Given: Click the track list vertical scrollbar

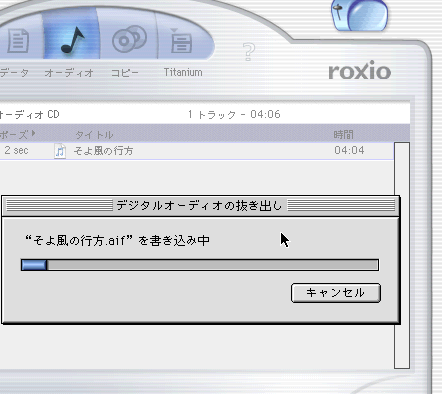Looking at the screenshot, I should click(x=402, y=255).
